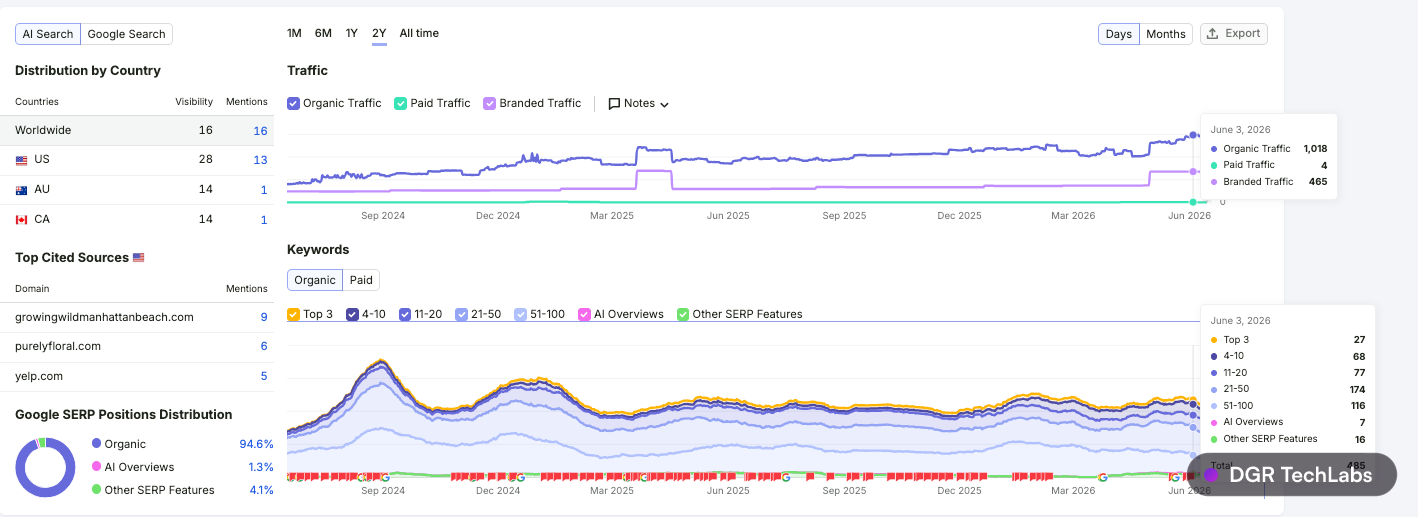Toggle the 4-10 positions checkbox
This screenshot has height=517, width=1418.
(352, 314)
